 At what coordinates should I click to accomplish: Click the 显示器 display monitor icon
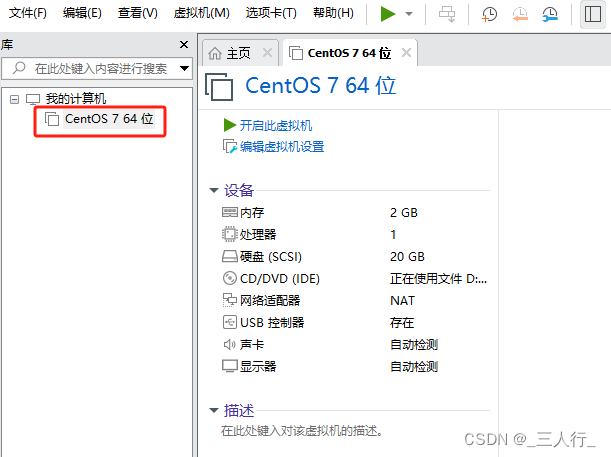[230, 366]
